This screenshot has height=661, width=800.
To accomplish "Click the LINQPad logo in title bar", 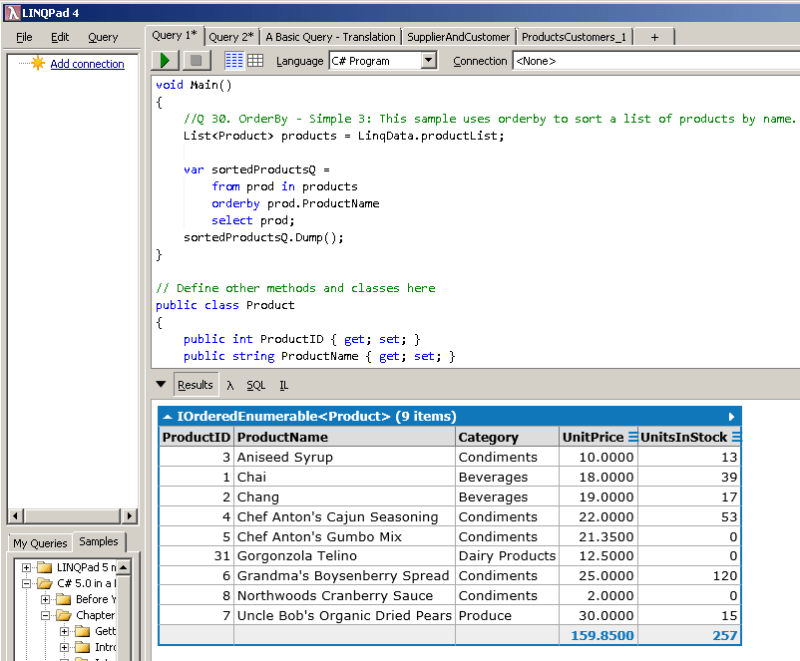I will 12,13.
